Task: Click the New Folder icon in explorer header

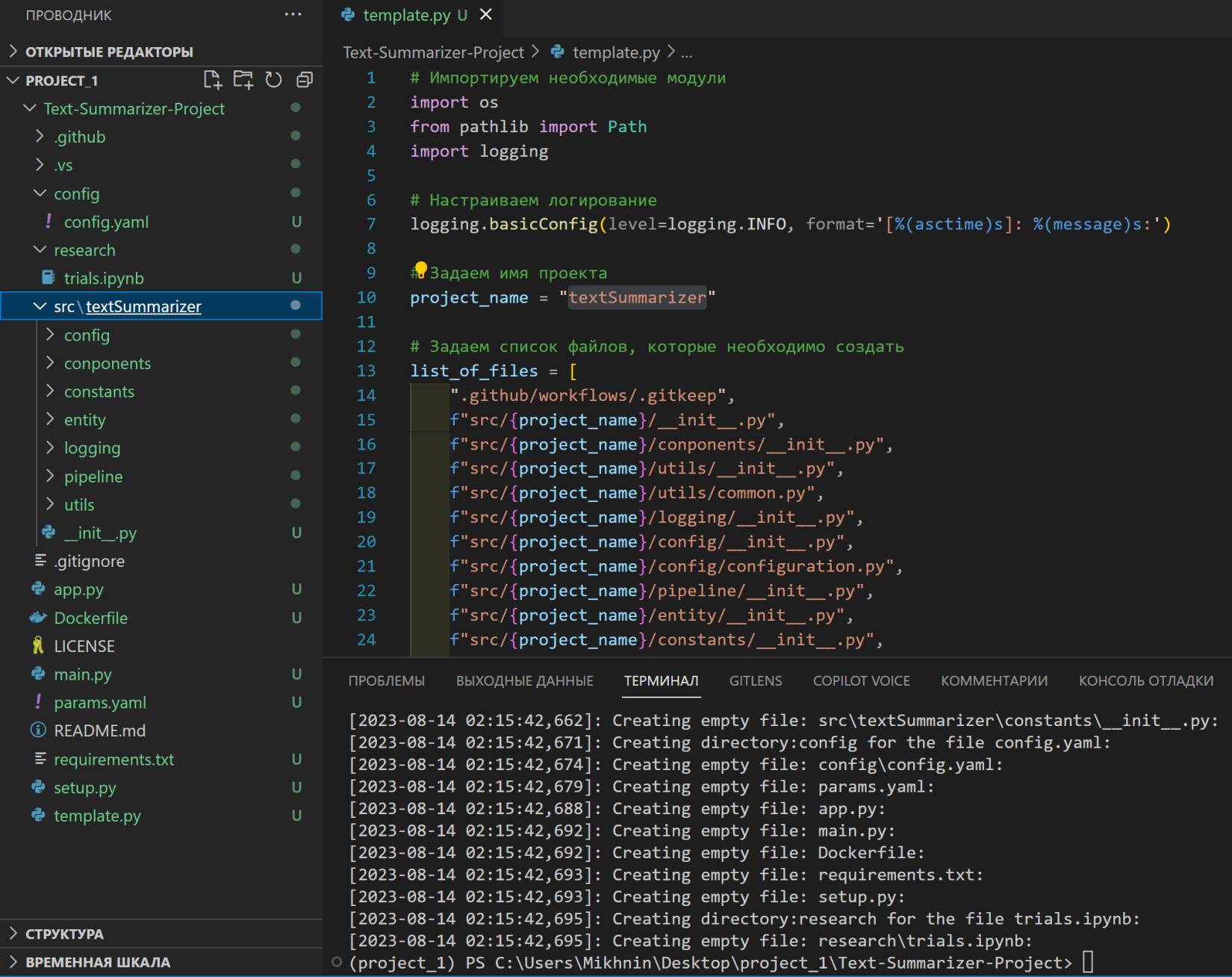Action: [243, 80]
